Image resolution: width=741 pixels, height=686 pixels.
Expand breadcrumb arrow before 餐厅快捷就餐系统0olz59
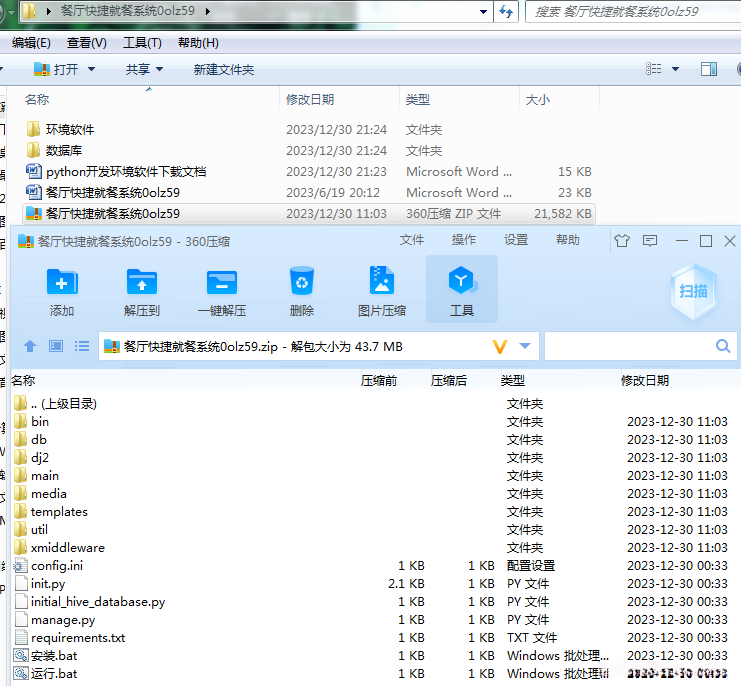coord(49,11)
